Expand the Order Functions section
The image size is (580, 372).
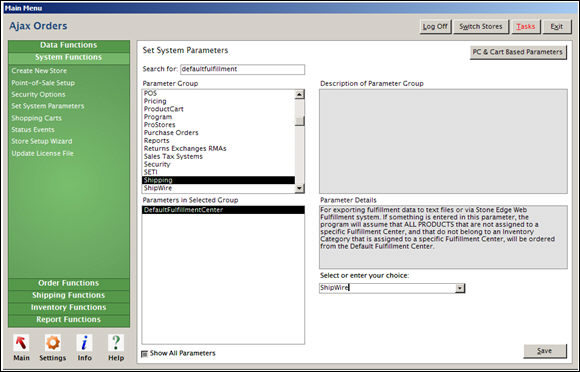(x=69, y=283)
